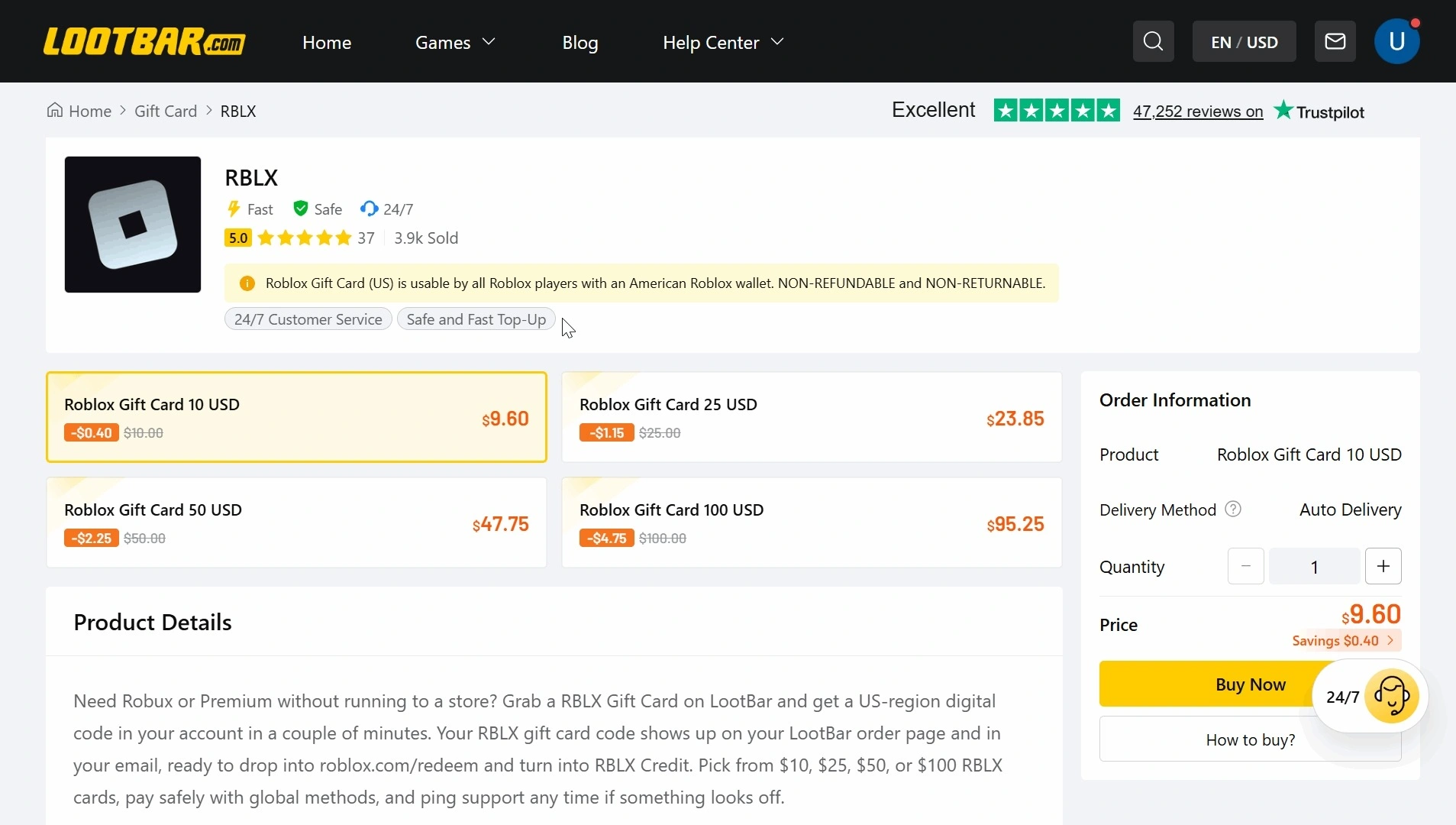Decrease quantity with the minus button
The width and height of the screenshot is (1456, 825).
(1246, 566)
